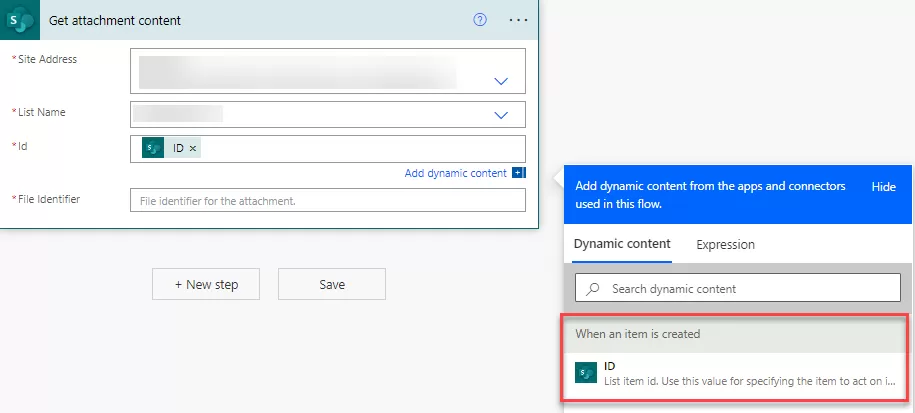This screenshot has width=915, height=413.
Task: Click the SharePoint icon beside the ID list item
Action: [586, 374]
